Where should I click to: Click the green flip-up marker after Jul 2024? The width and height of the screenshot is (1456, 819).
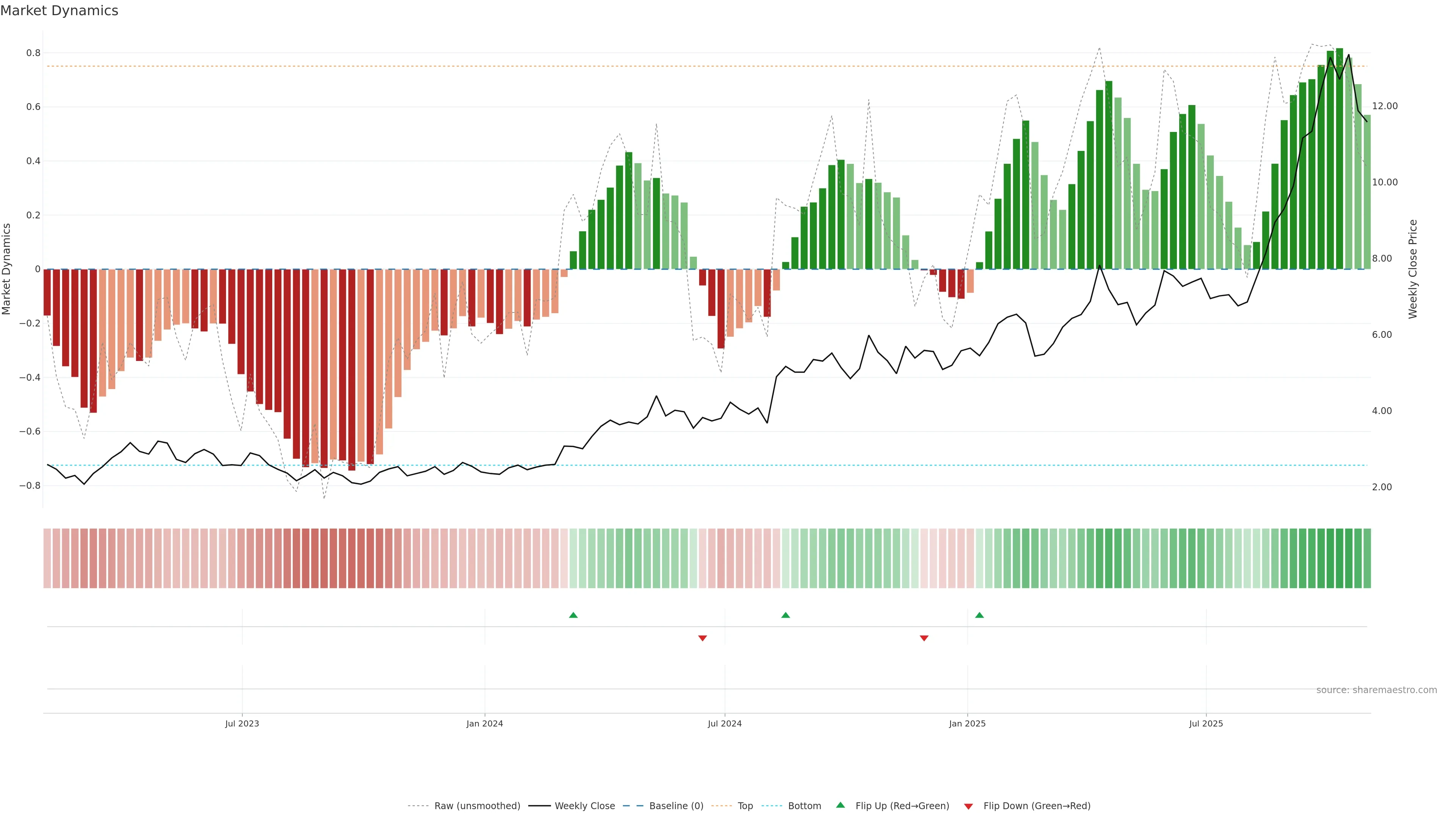(x=786, y=615)
